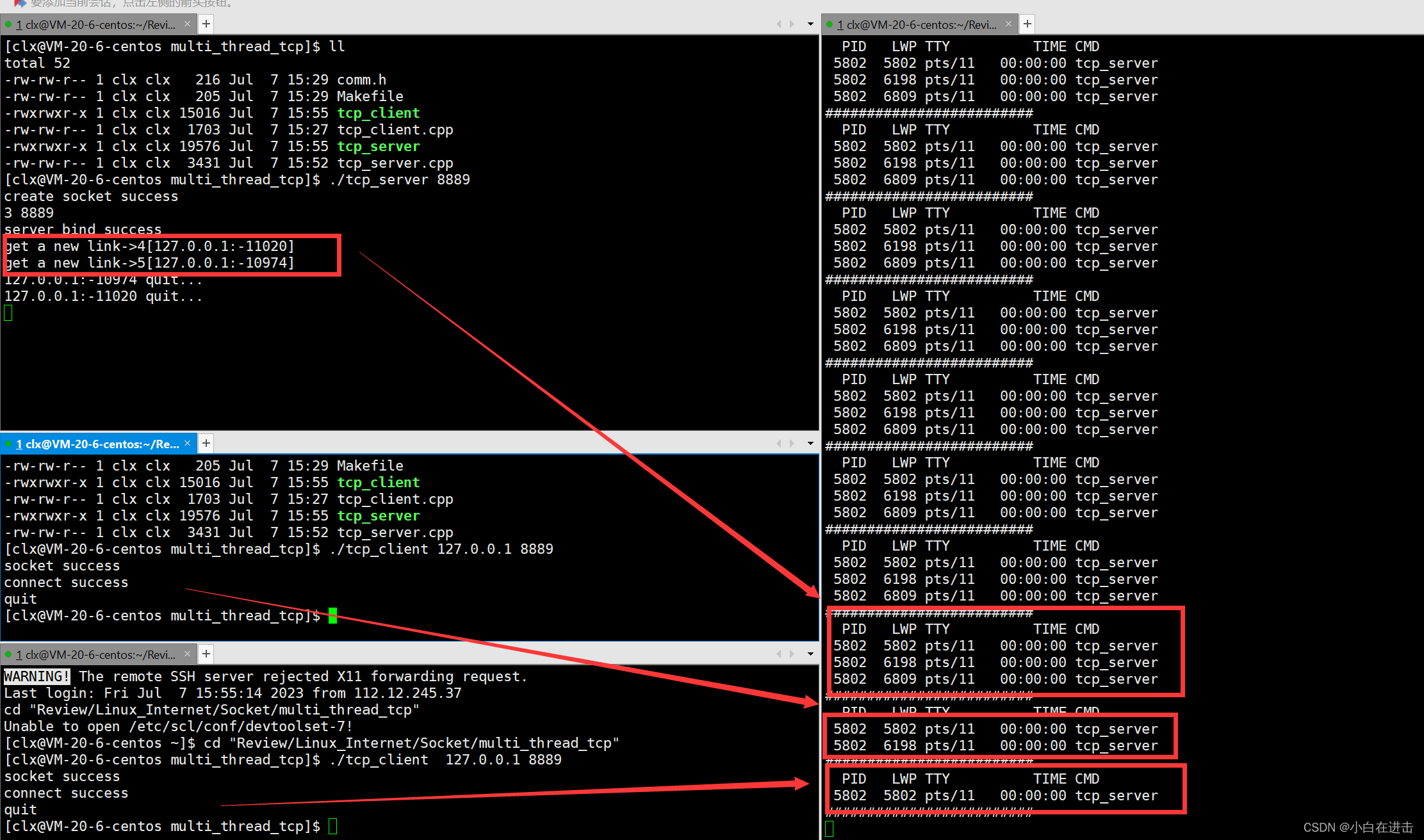Screen dimensions: 1424x840
Task: Click the '127.0.0.1:-11020 quit...' line
Action: 103,296
